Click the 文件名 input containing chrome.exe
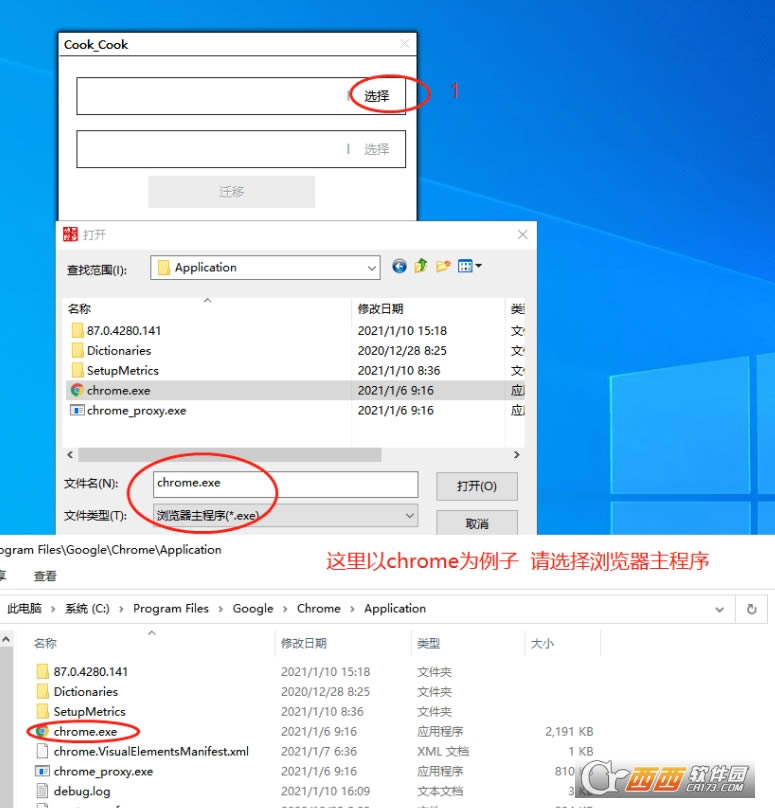The width and height of the screenshot is (775, 808). (285, 484)
